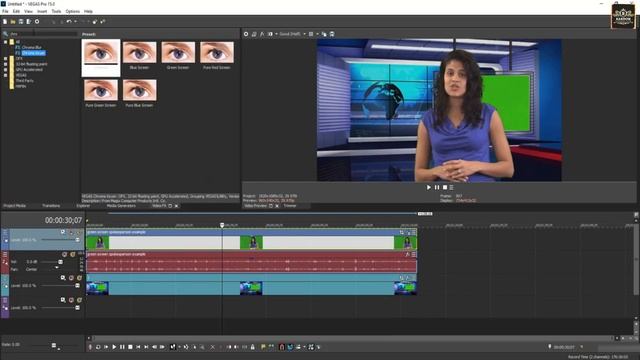This screenshot has height=360, width=640.
Task: Click the Delete X icon in timeline toolbar
Action: (212, 347)
